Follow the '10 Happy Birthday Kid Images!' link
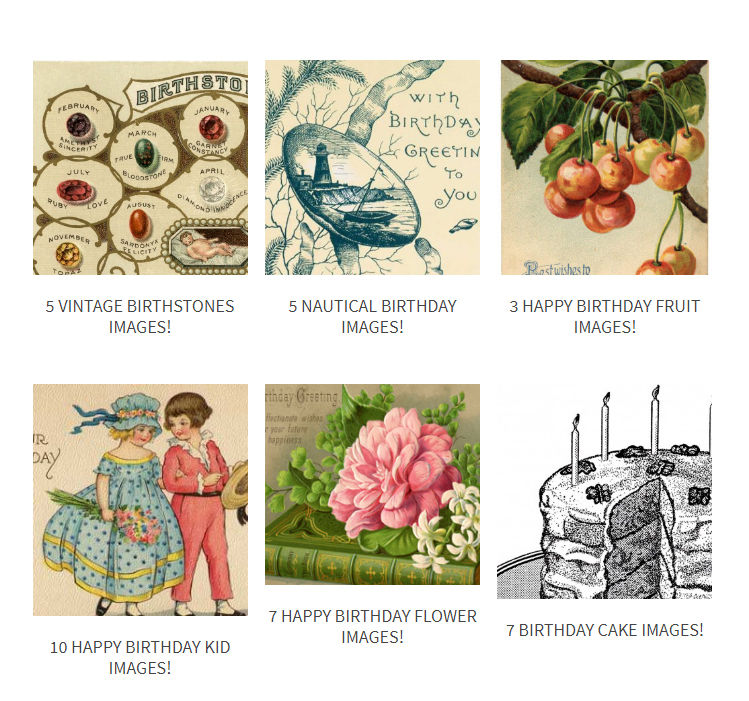Image resolution: width=749 pixels, height=701 pixels. pyautogui.click(x=140, y=658)
